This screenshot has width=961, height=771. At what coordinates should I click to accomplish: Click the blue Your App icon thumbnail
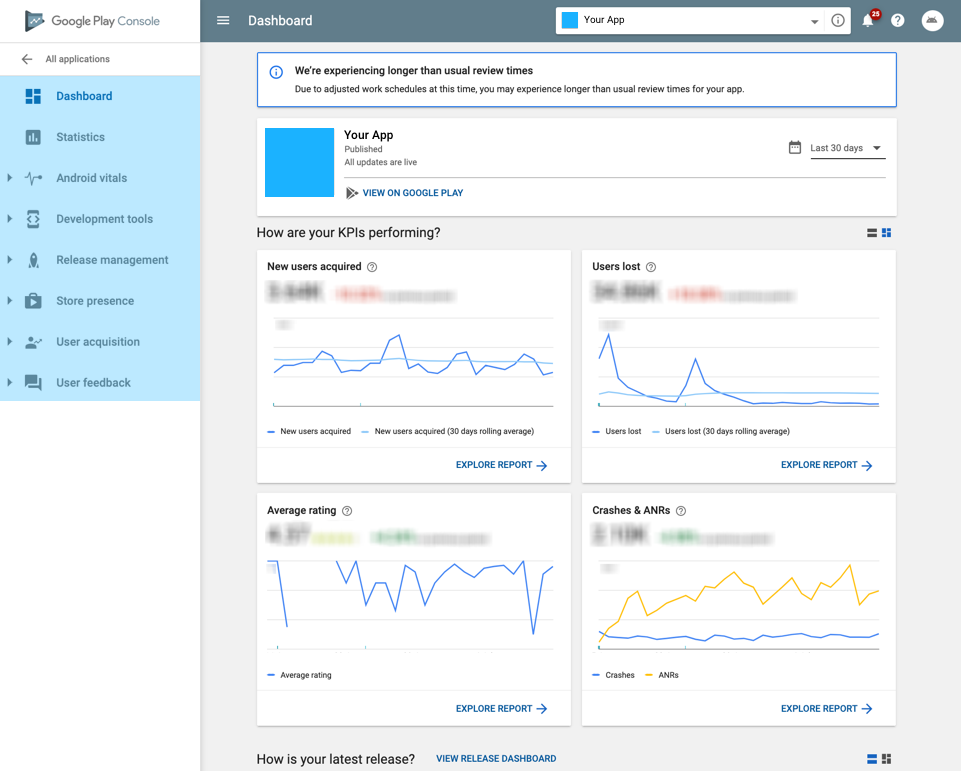[299, 162]
